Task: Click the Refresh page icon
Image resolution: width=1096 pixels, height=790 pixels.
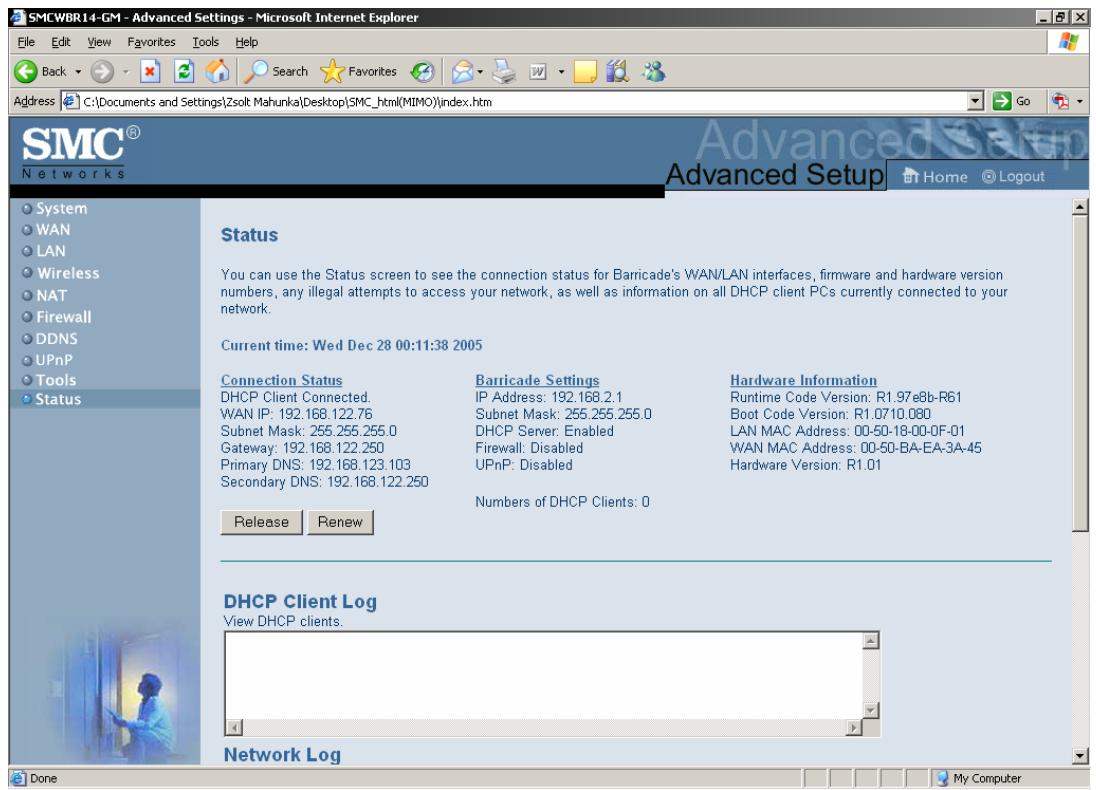Action: tap(184, 71)
